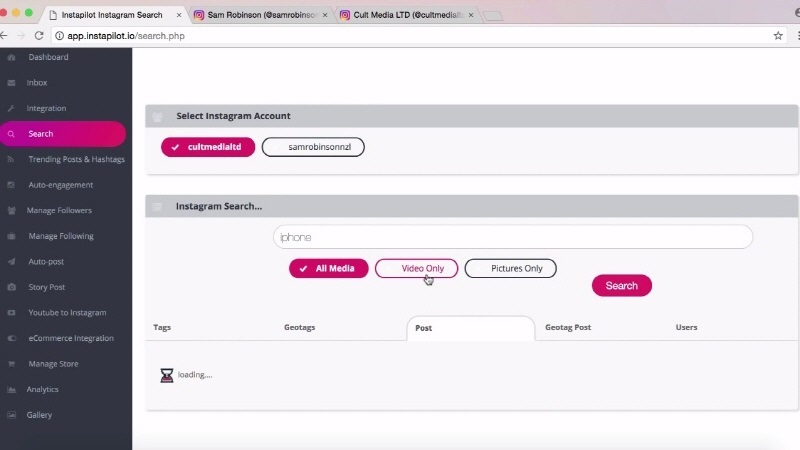
Task: Go to Trending Posts & Hashtags
Action: tap(77, 159)
